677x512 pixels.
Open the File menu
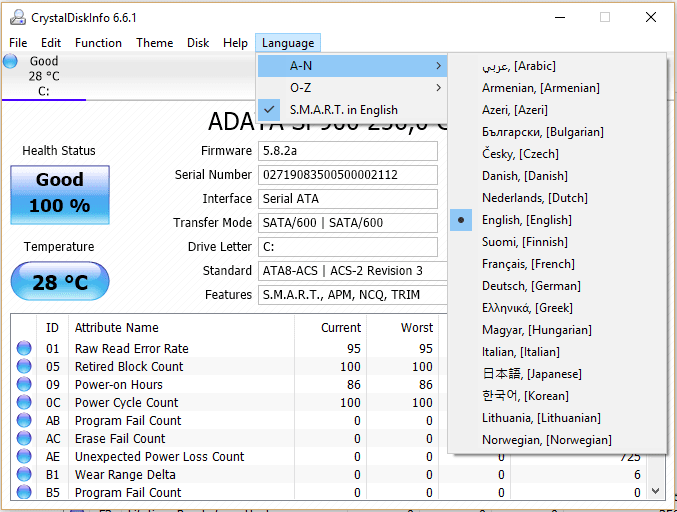point(18,43)
